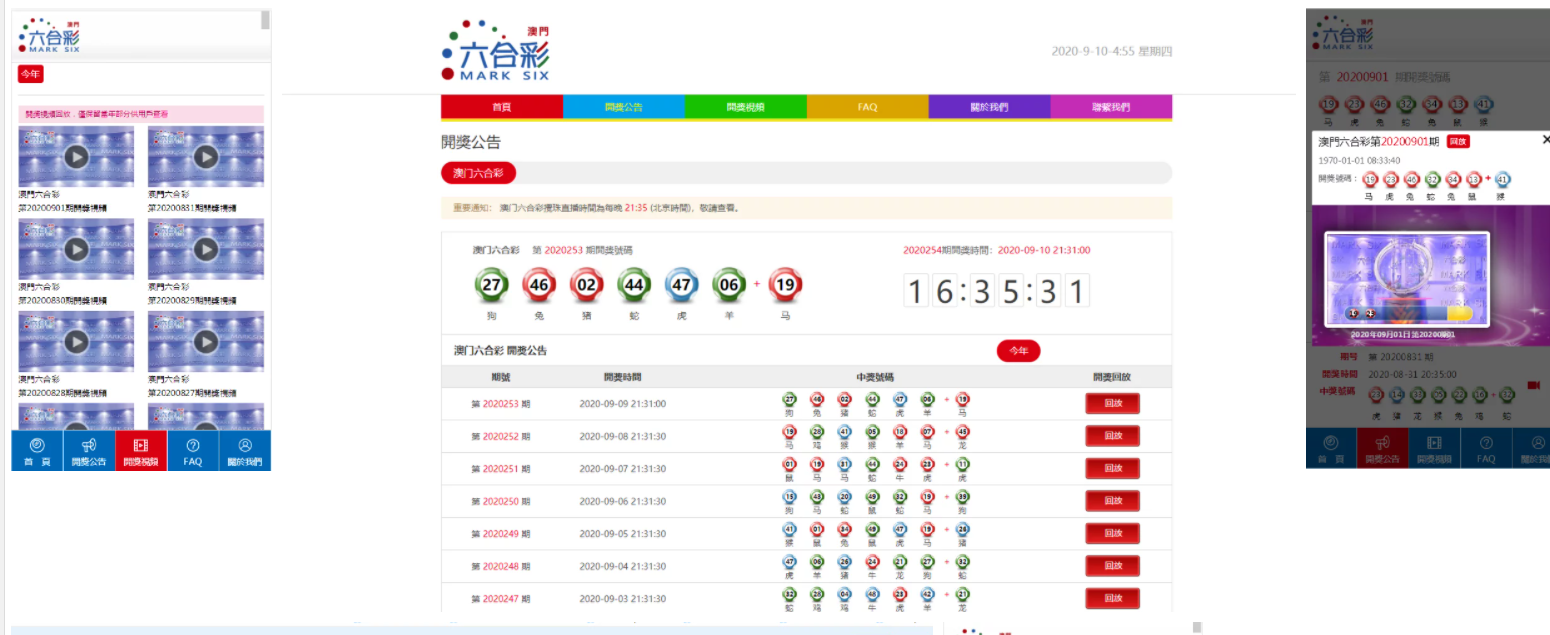This screenshot has height=635, width=1550.
Task: Close the 第20200901期 replay popup with X
Action: (1545, 141)
